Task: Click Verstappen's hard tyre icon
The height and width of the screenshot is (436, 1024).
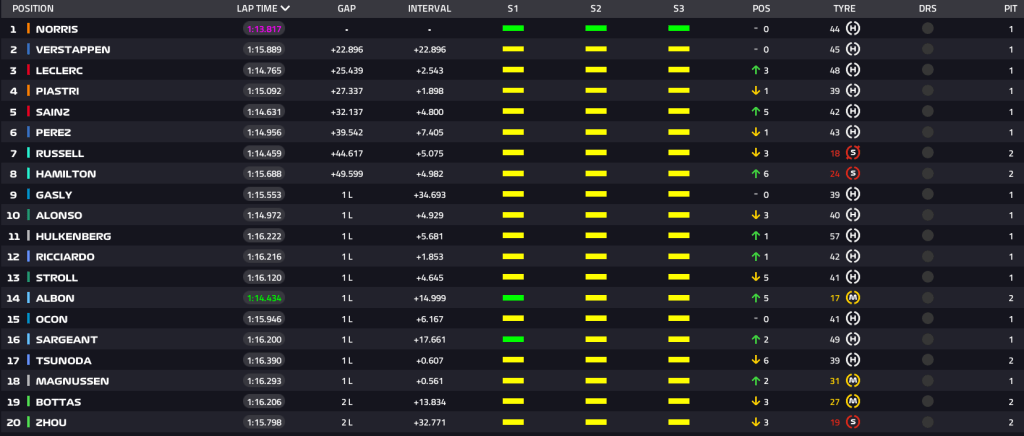Action: [853, 50]
